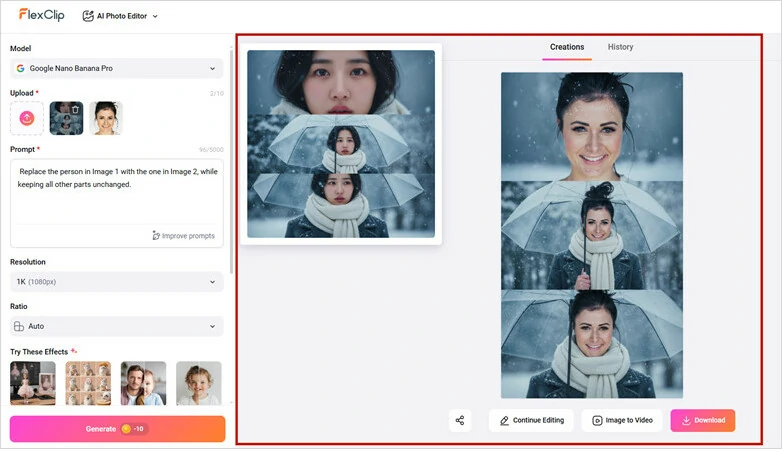Open the AI Photo Editor dropdown
782x449 pixels.
[x=120, y=16]
